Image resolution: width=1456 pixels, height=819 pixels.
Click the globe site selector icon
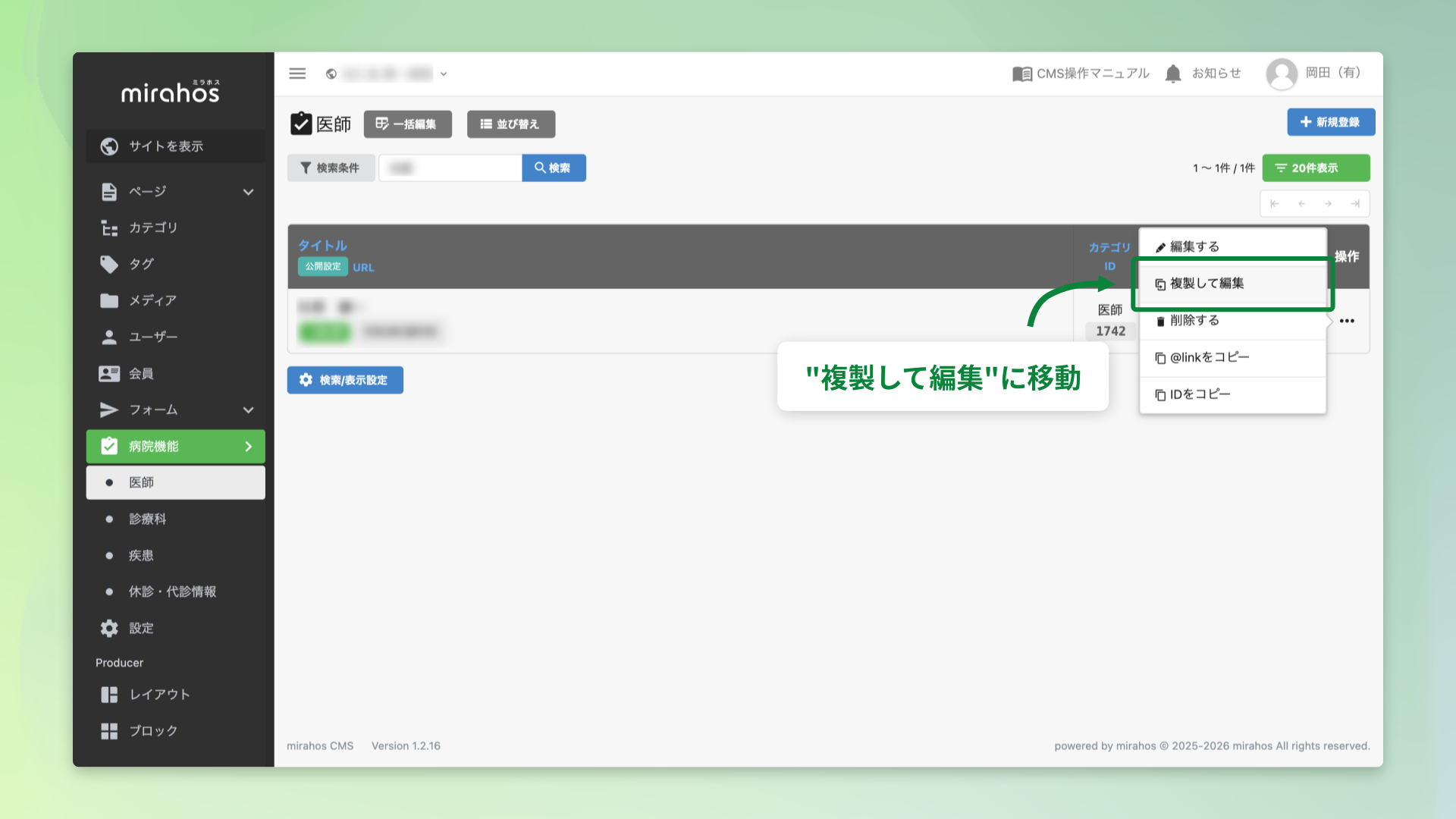click(331, 74)
